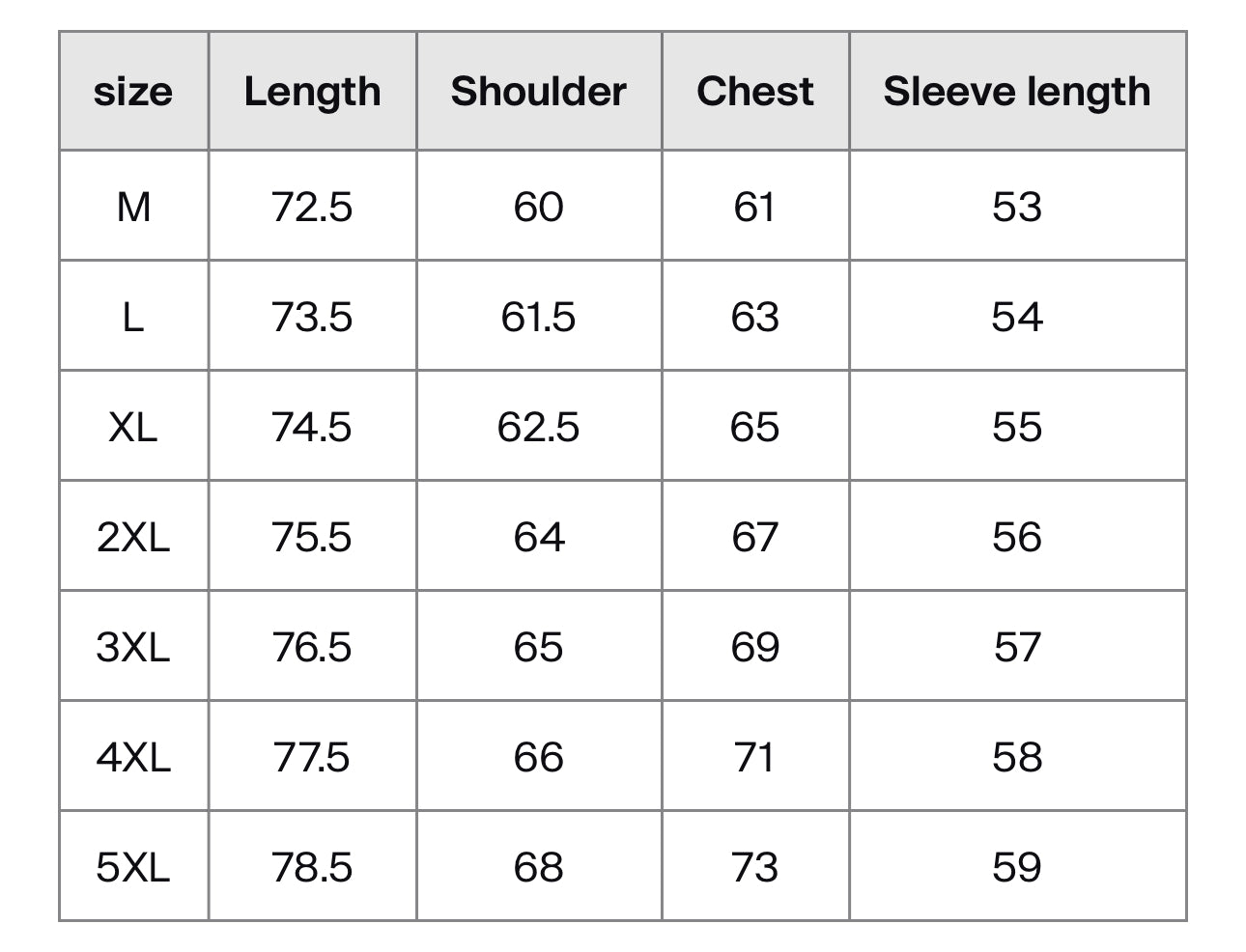
Task: Select the 4XL size row label
Action: click(133, 757)
